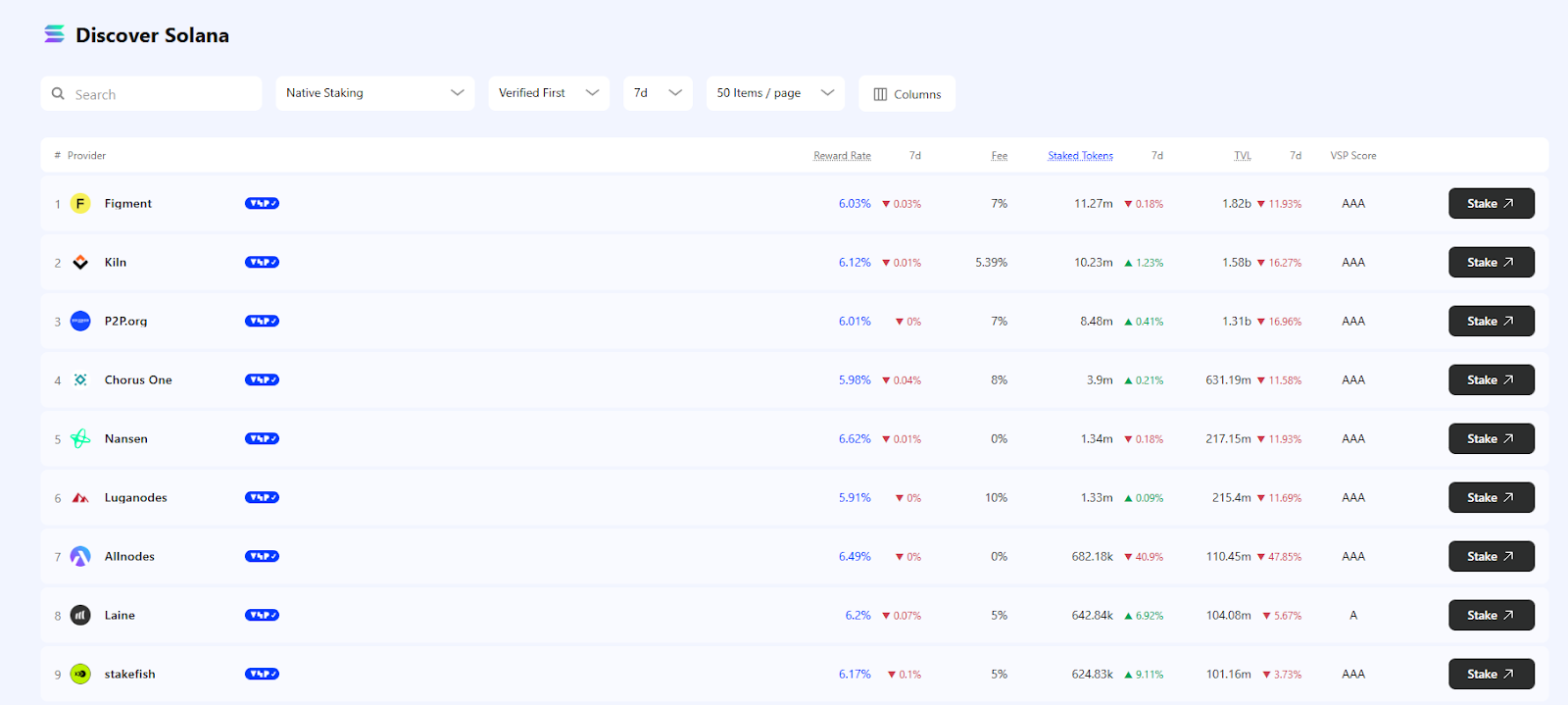Viewport: 1568px width, 705px height.
Task: Click the Luganodes provider logo
Action: [80, 498]
